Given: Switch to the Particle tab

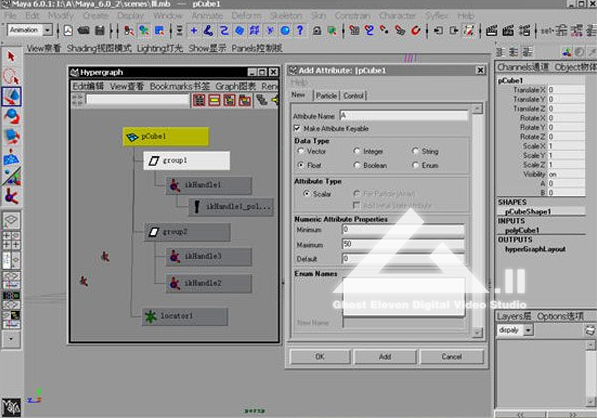Looking at the screenshot, I should point(326,96).
